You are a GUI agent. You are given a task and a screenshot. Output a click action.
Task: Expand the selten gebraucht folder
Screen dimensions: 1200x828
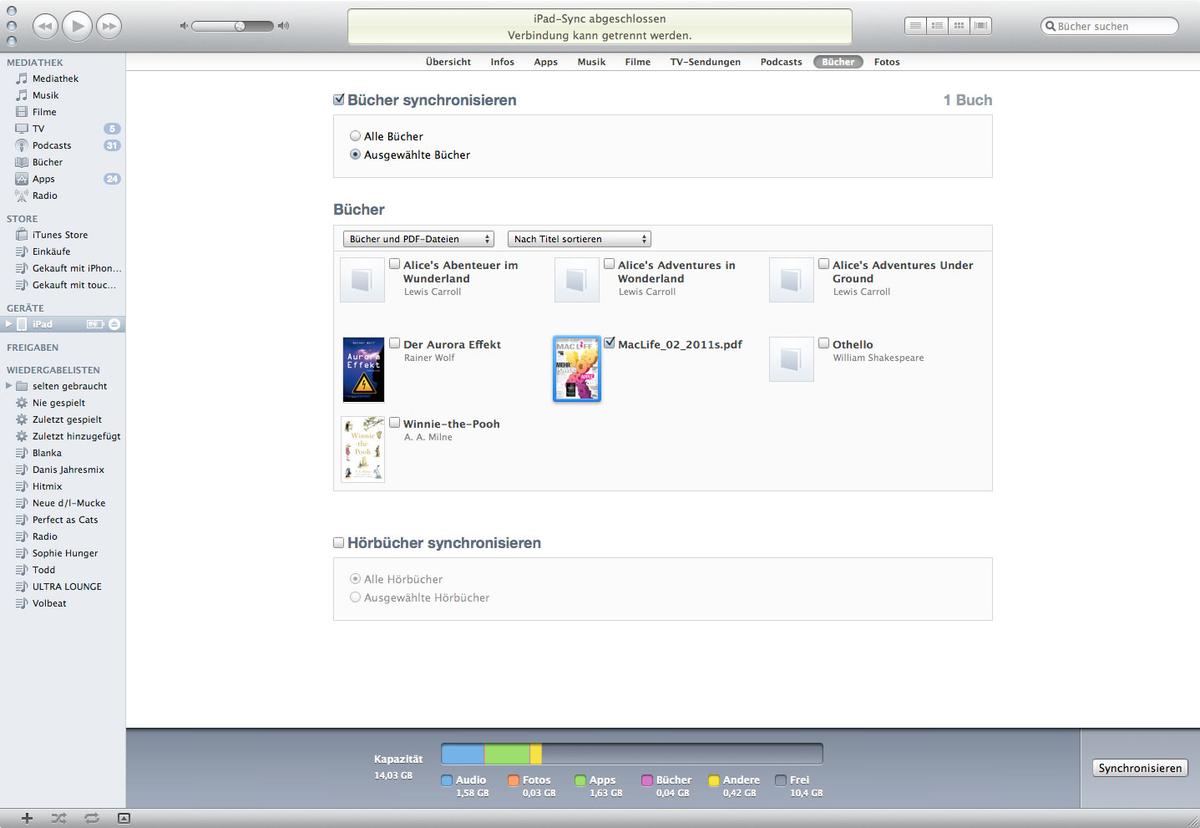9,386
